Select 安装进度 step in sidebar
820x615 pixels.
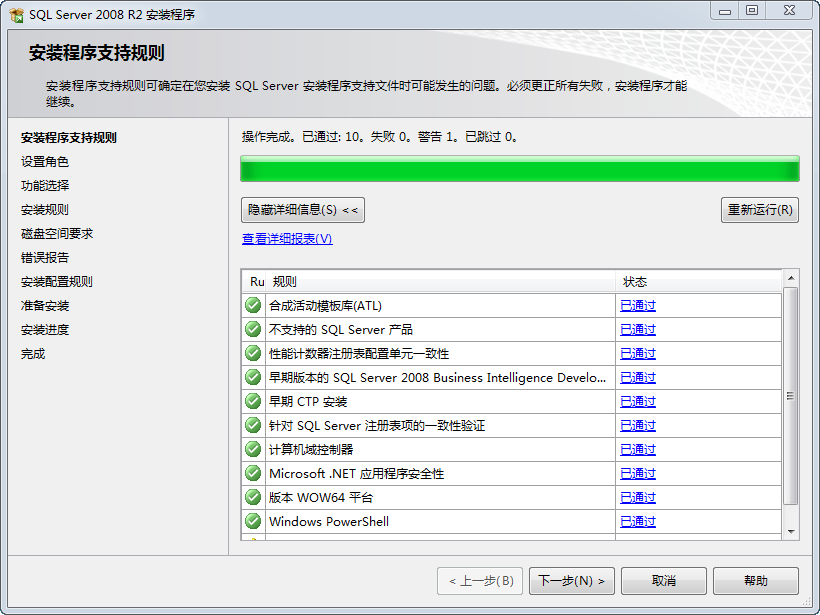(x=45, y=330)
